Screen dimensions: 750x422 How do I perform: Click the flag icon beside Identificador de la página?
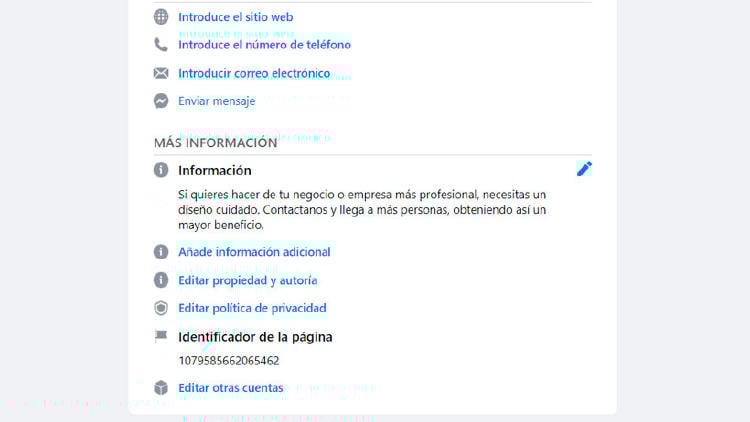coord(161,337)
